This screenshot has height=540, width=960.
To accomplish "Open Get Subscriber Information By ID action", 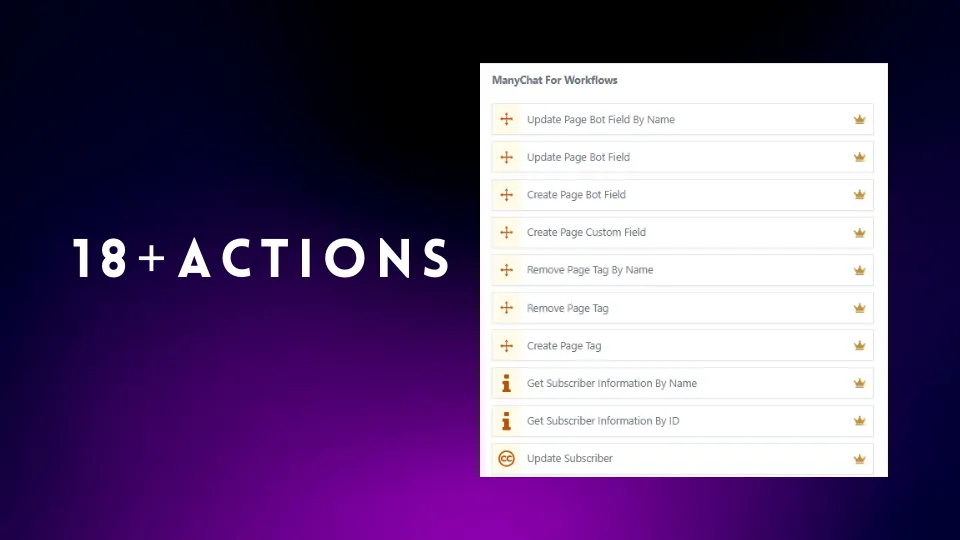I will coord(683,421).
